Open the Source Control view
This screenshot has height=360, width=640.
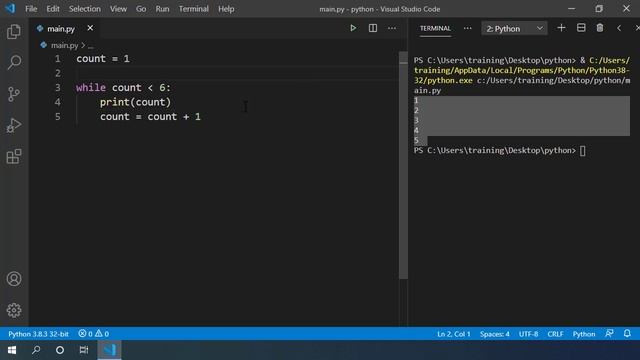click(x=14, y=94)
